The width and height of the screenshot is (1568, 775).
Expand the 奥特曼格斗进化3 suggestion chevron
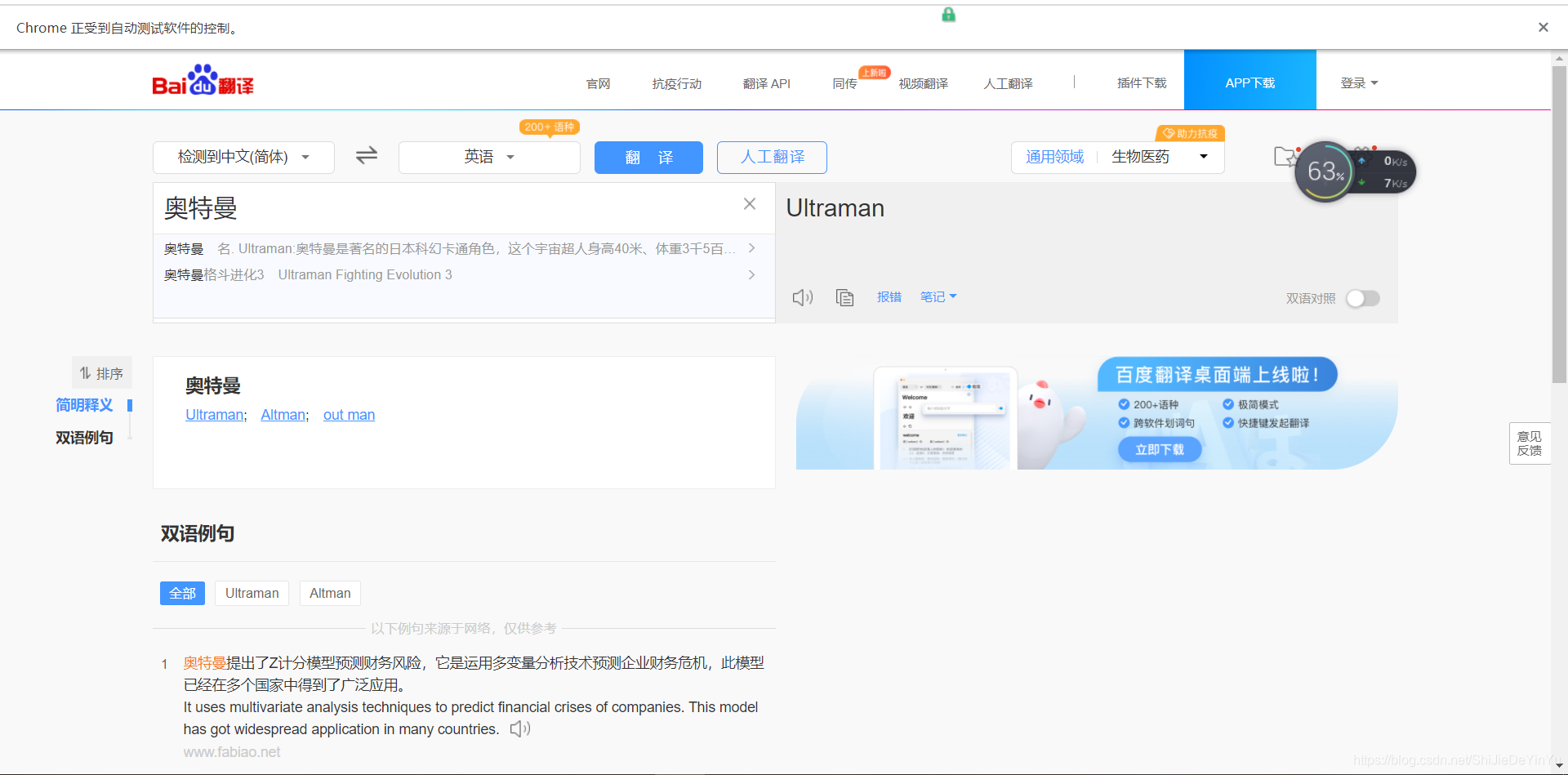751,275
